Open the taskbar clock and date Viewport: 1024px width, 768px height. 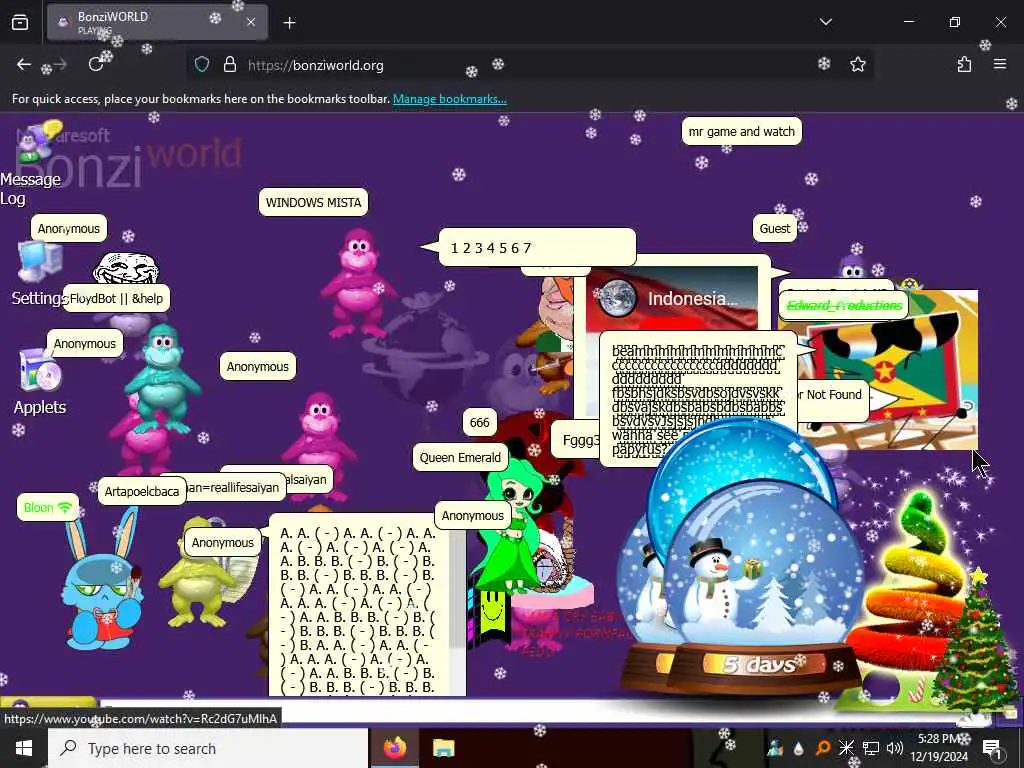[x=939, y=748]
